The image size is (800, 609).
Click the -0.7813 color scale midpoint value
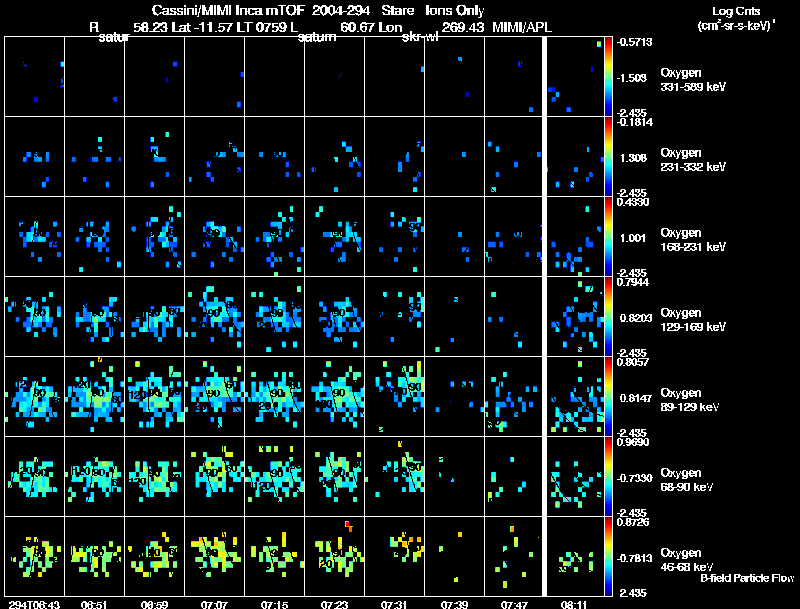(x=634, y=558)
